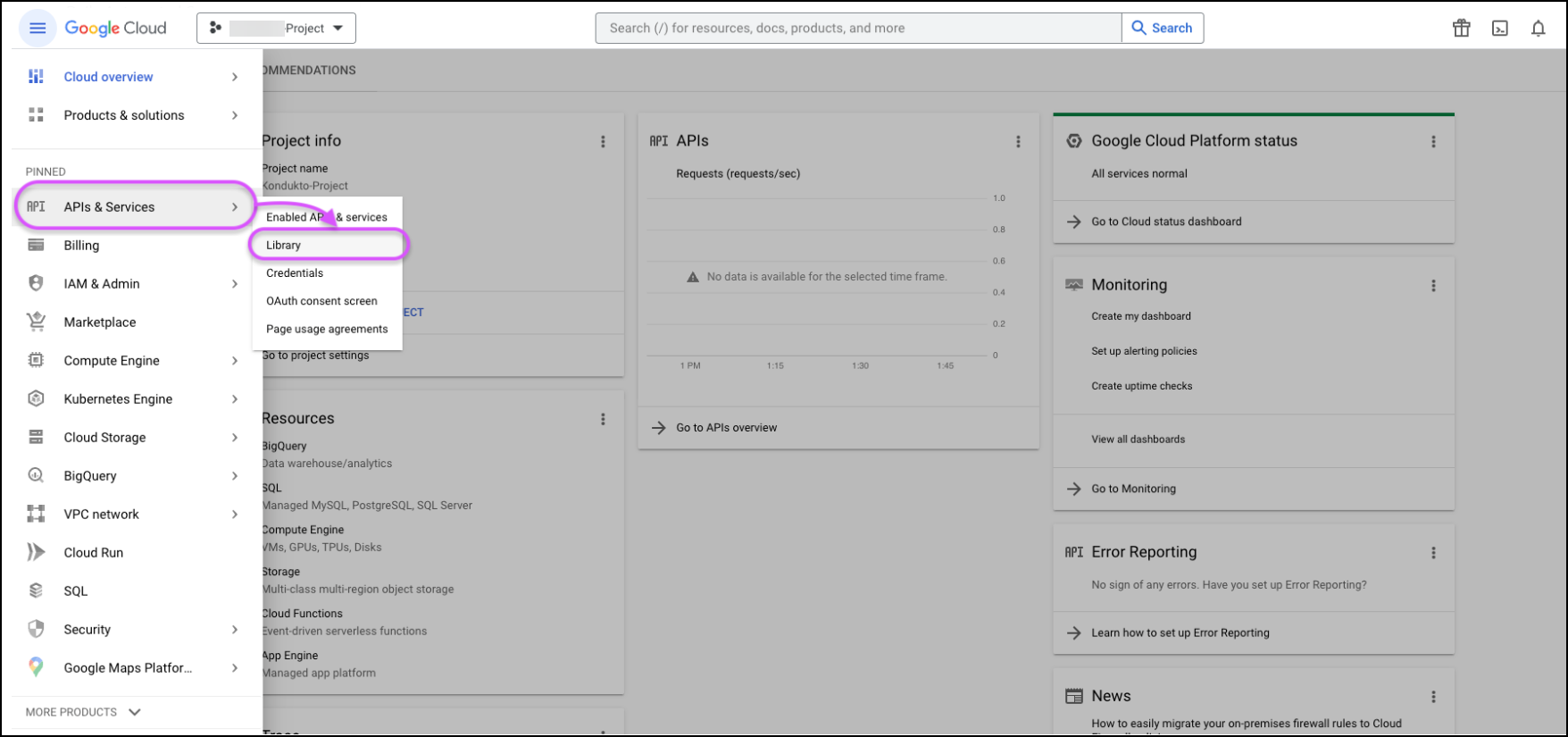Viewport: 1568px width, 737px height.
Task: Click Error Reporting card options icon
Action: point(1433,553)
